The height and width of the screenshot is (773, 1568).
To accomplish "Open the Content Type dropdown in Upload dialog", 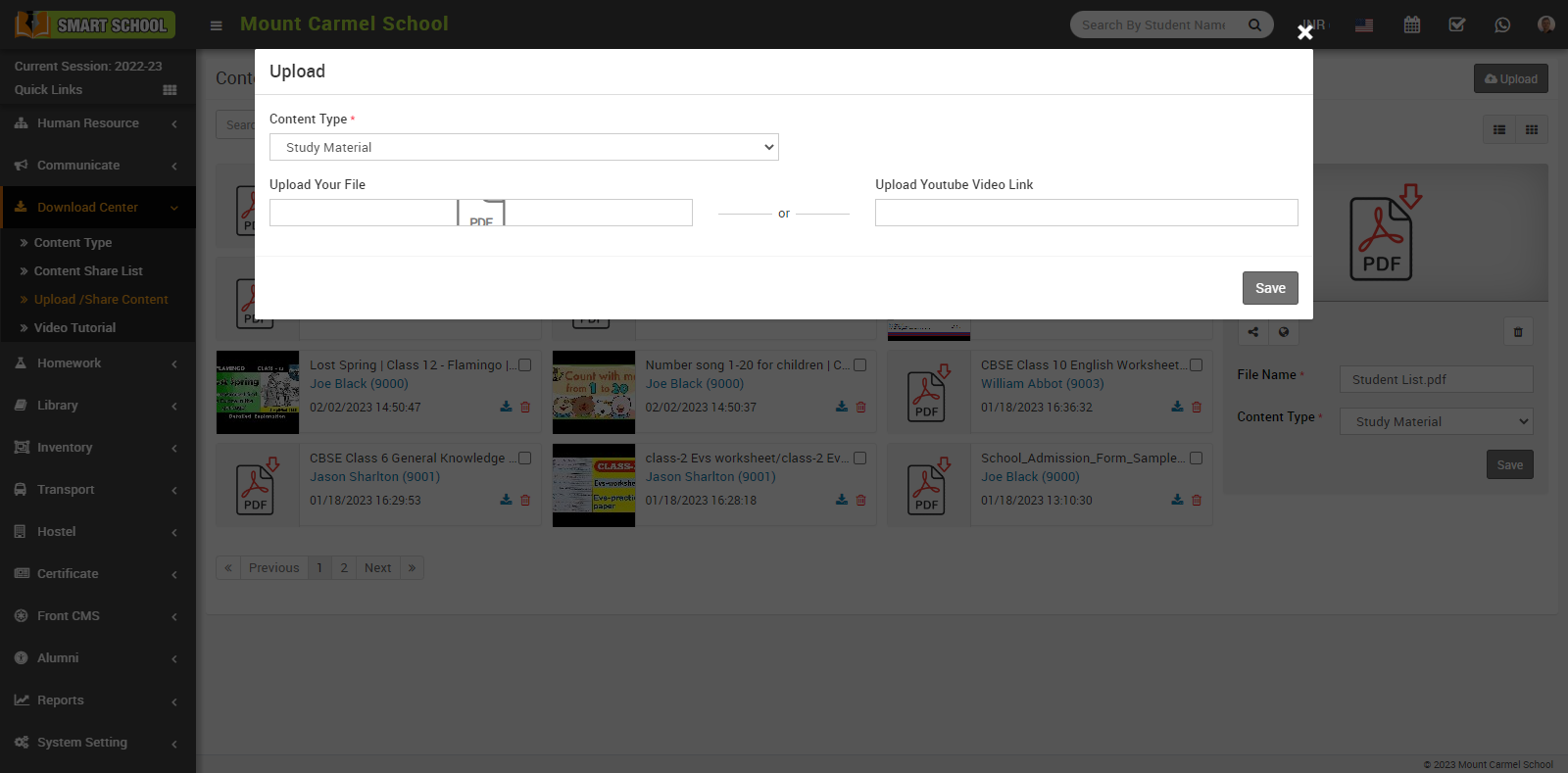I will 523,147.
